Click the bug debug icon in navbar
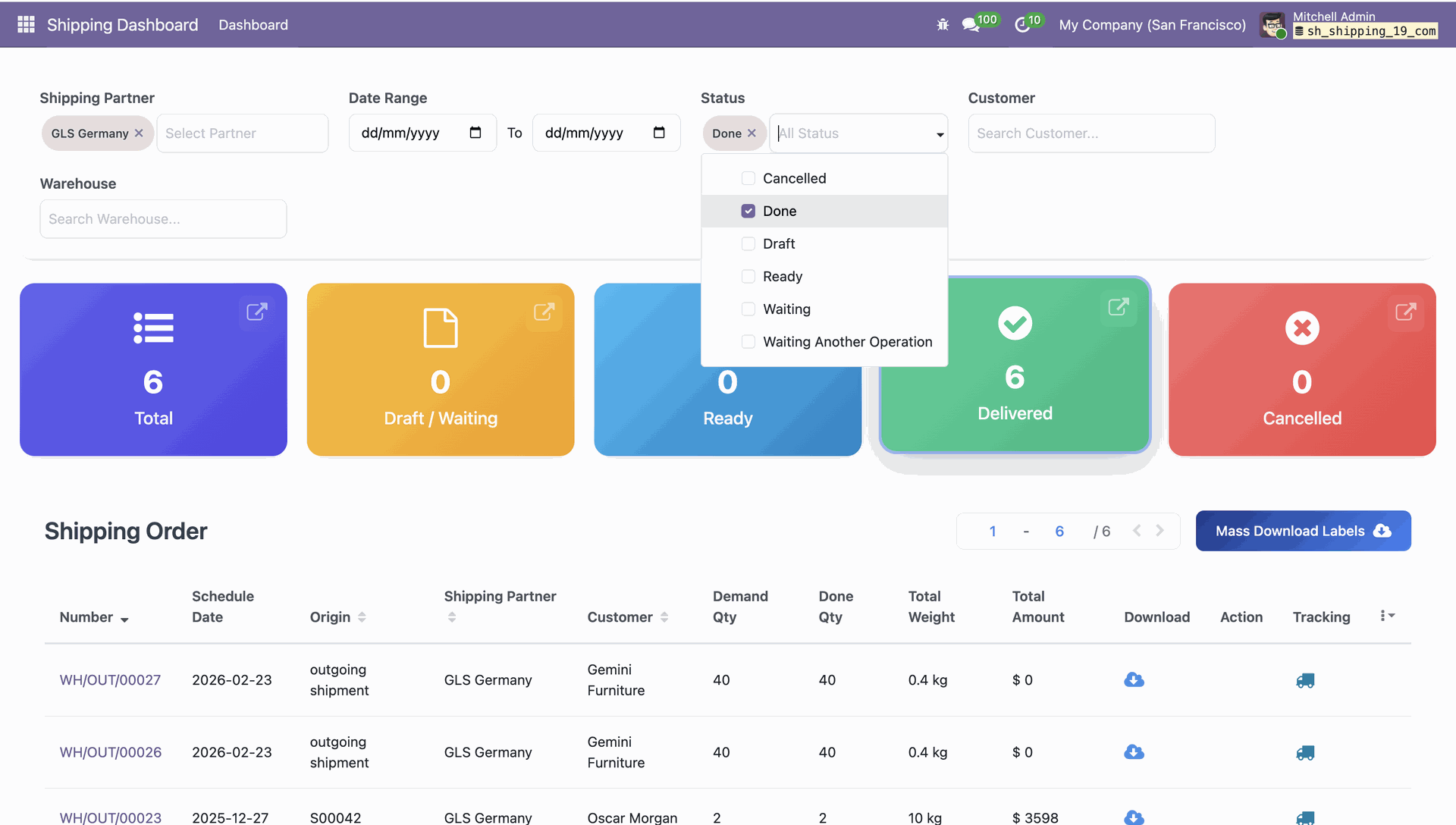 [x=943, y=25]
